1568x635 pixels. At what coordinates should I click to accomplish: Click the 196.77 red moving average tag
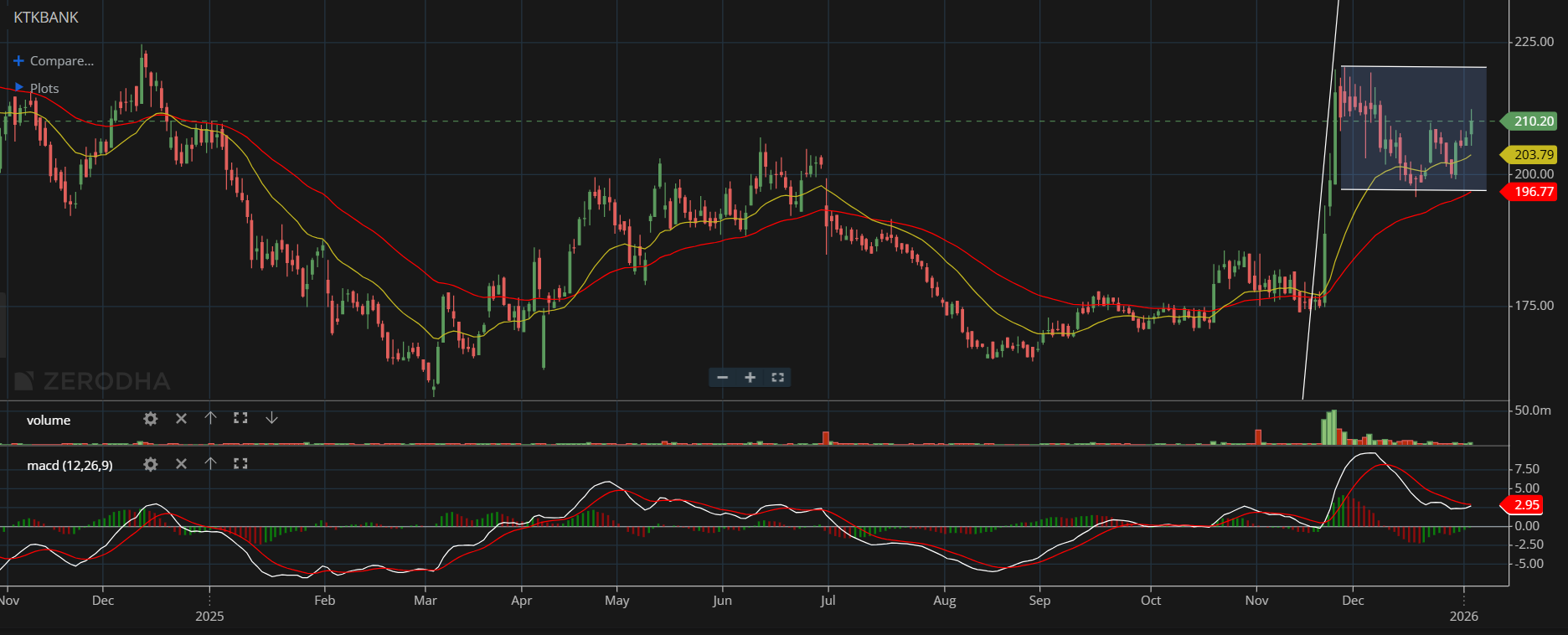[1529, 192]
